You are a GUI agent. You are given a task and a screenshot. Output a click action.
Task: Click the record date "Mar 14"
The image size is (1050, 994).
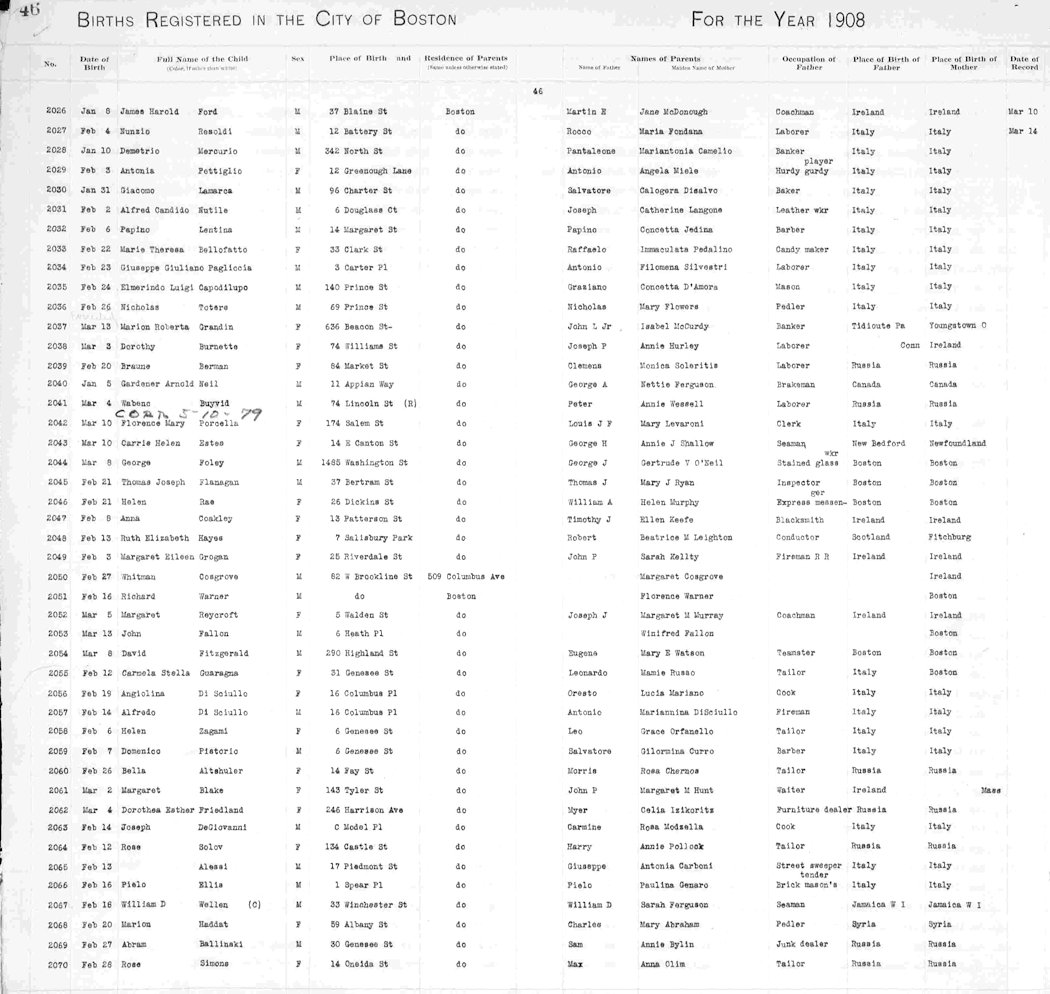1023,131
